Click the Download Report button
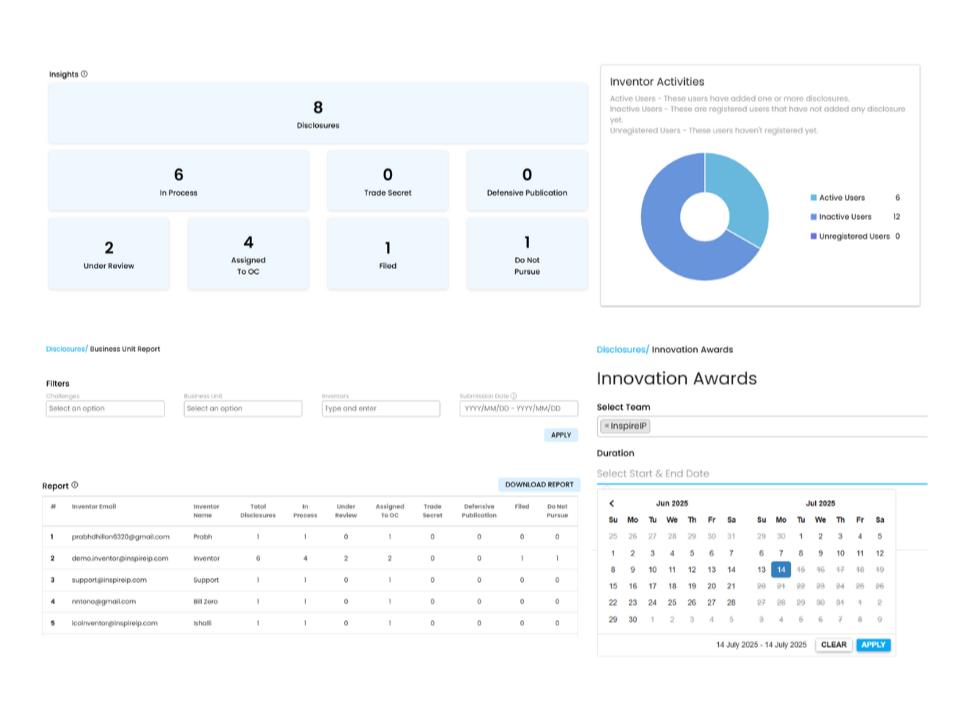960x720 pixels. [x=539, y=485]
